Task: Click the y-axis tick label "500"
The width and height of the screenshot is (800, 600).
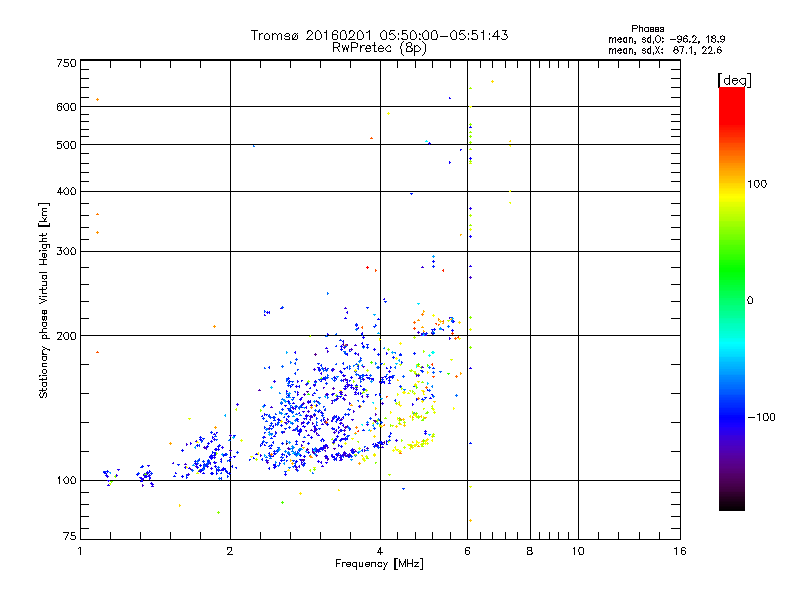Action: [66, 145]
